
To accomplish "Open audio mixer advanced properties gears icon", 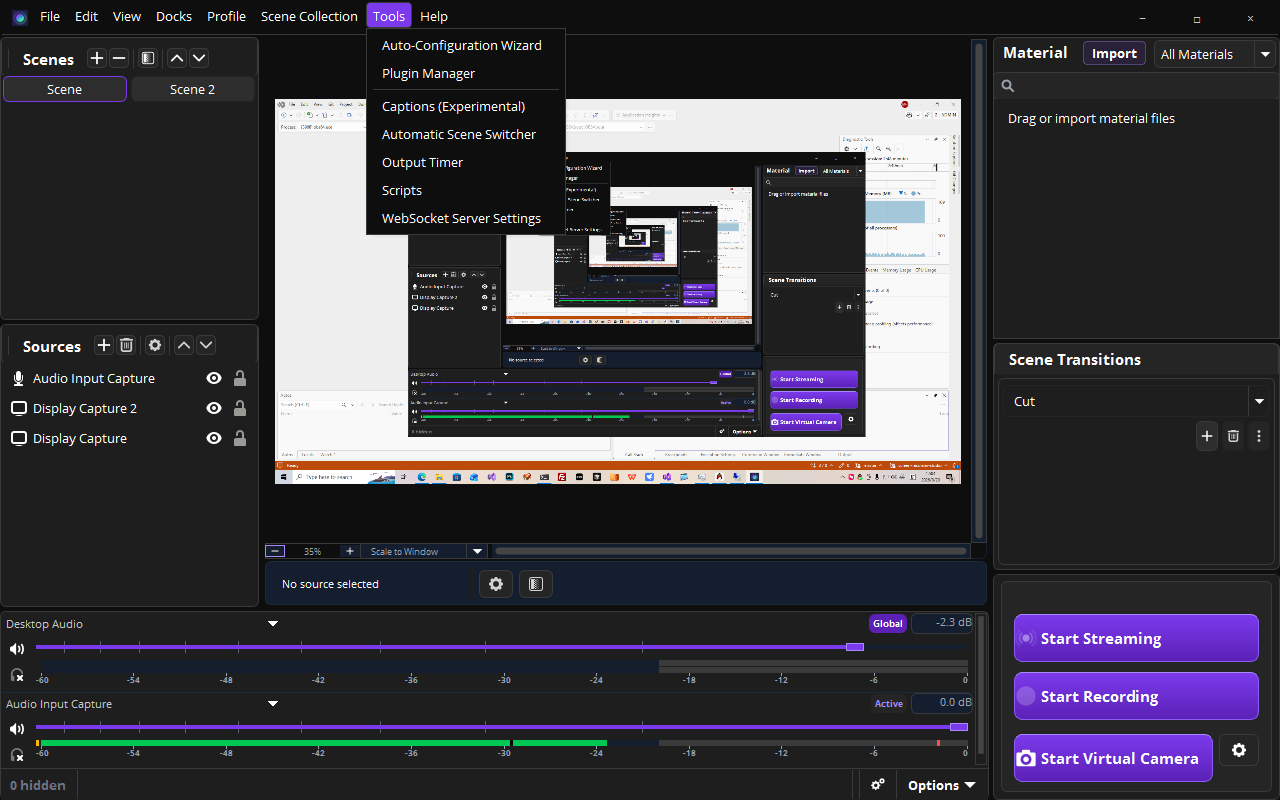I will tap(877, 785).
